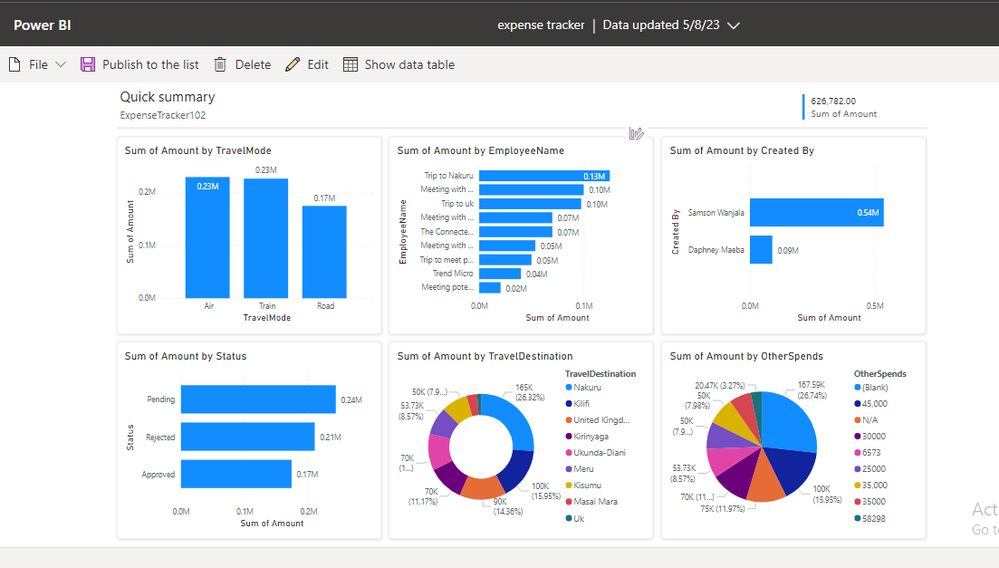This screenshot has height=568, width=999.
Task: Click Publish to the list
Action: tap(150, 64)
